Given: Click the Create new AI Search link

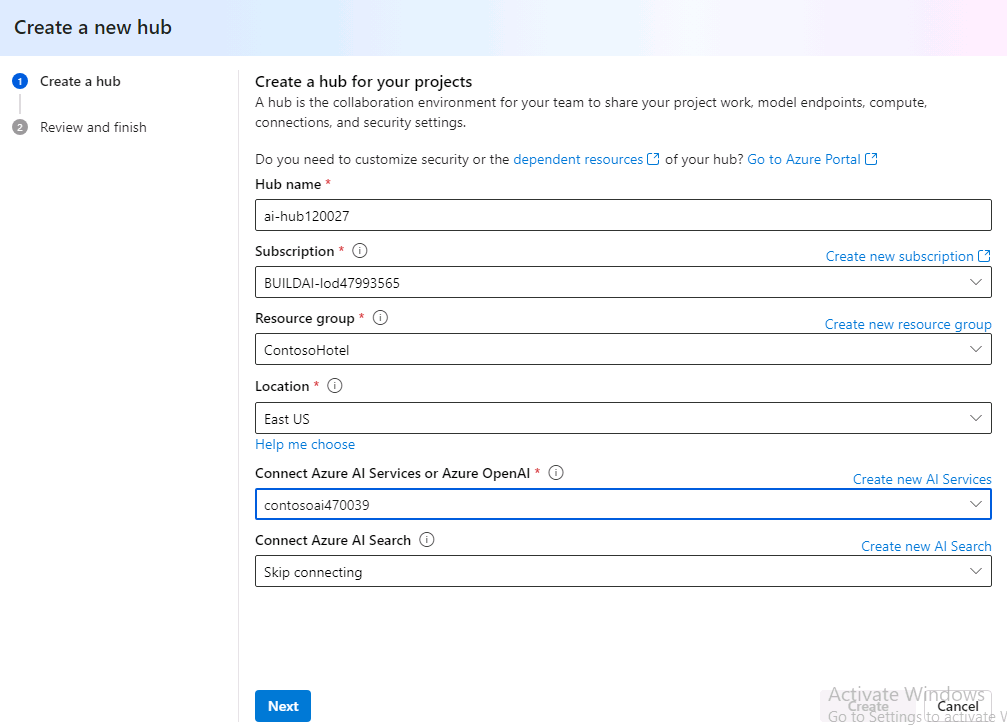Looking at the screenshot, I should tap(926, 546).
